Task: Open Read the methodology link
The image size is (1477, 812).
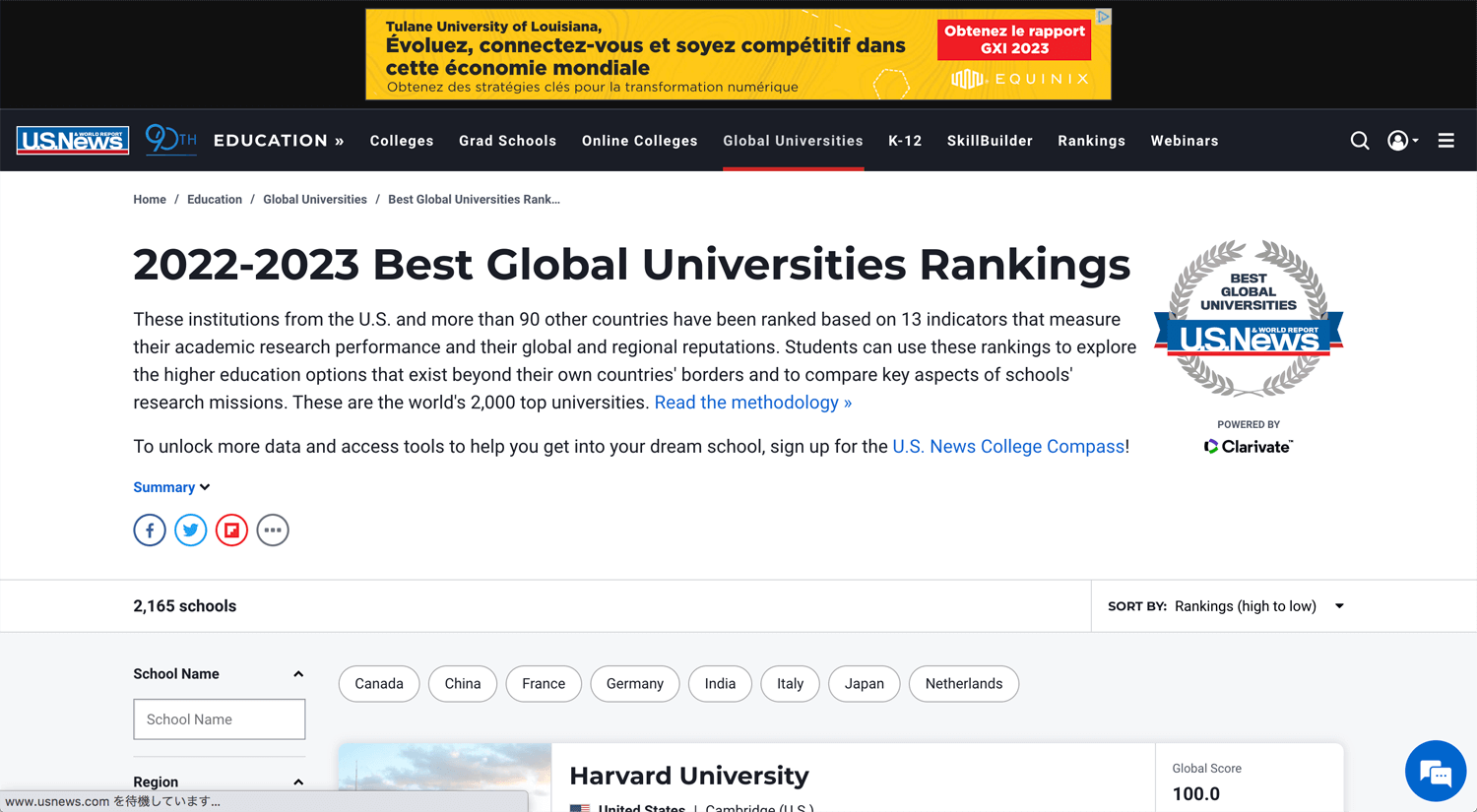Action: point(753,403)
